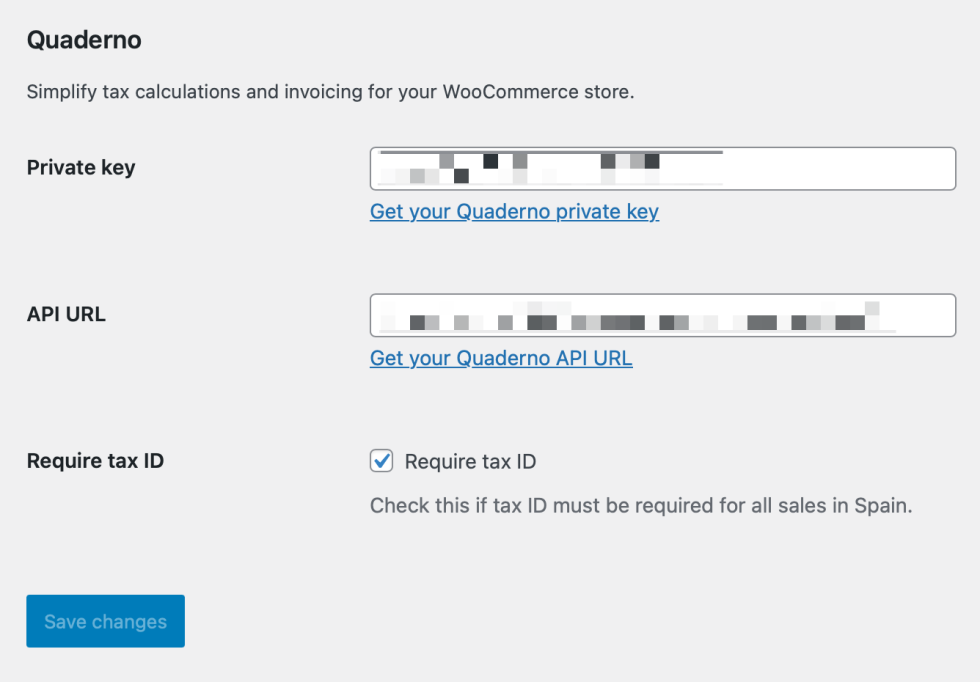This screenshot has width=980, height=682.
Task: Click the 'Require tax ID' text beside the checkbox
Action: 470,462
